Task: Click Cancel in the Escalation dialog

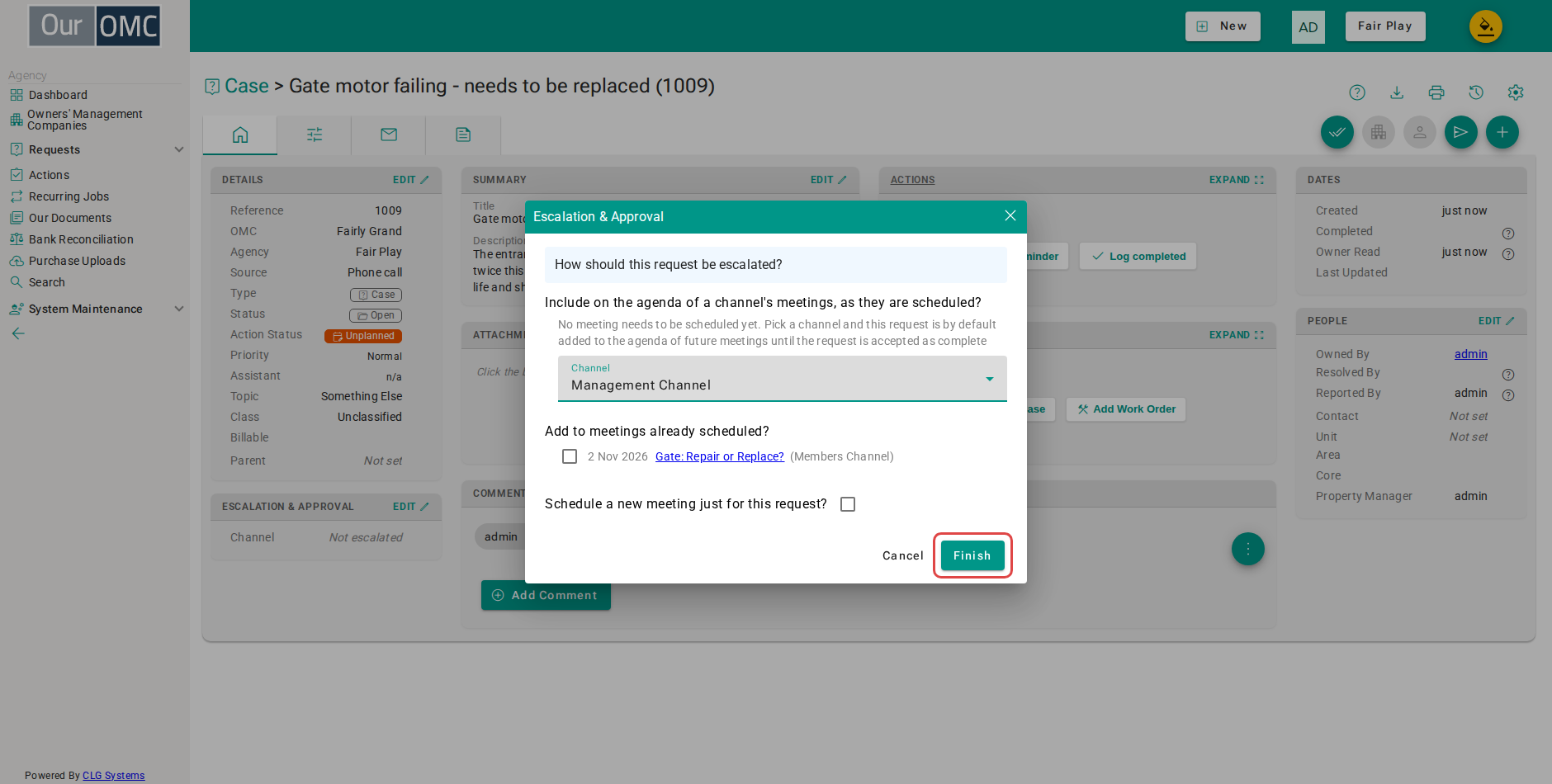Action: tap(903, 555)
